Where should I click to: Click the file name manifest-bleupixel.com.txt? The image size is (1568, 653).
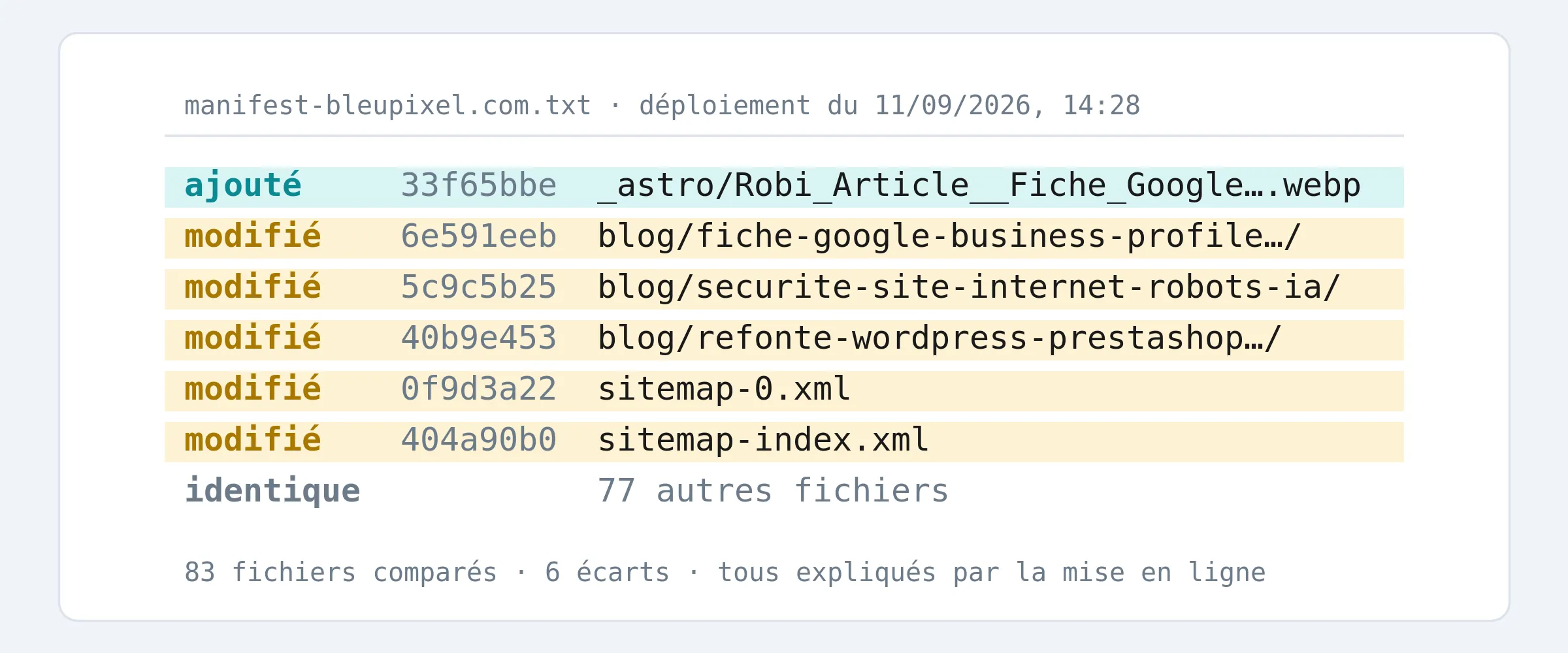[388, 105]
